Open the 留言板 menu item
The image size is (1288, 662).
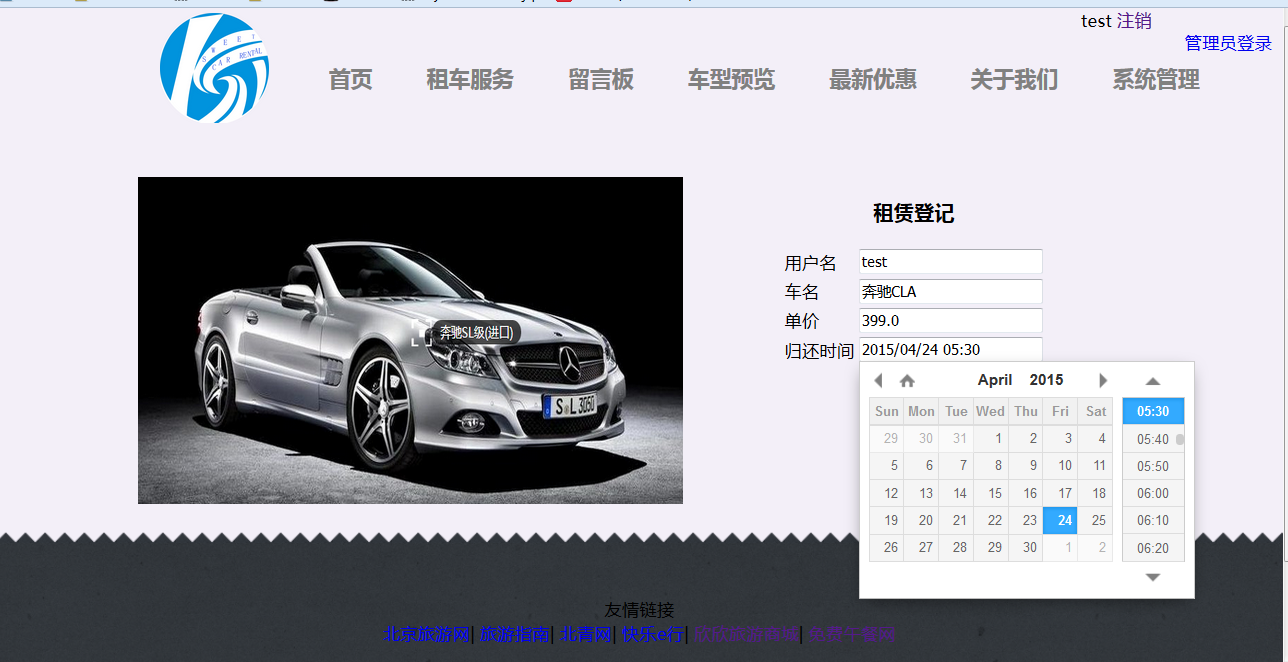(x=601, y=80)
